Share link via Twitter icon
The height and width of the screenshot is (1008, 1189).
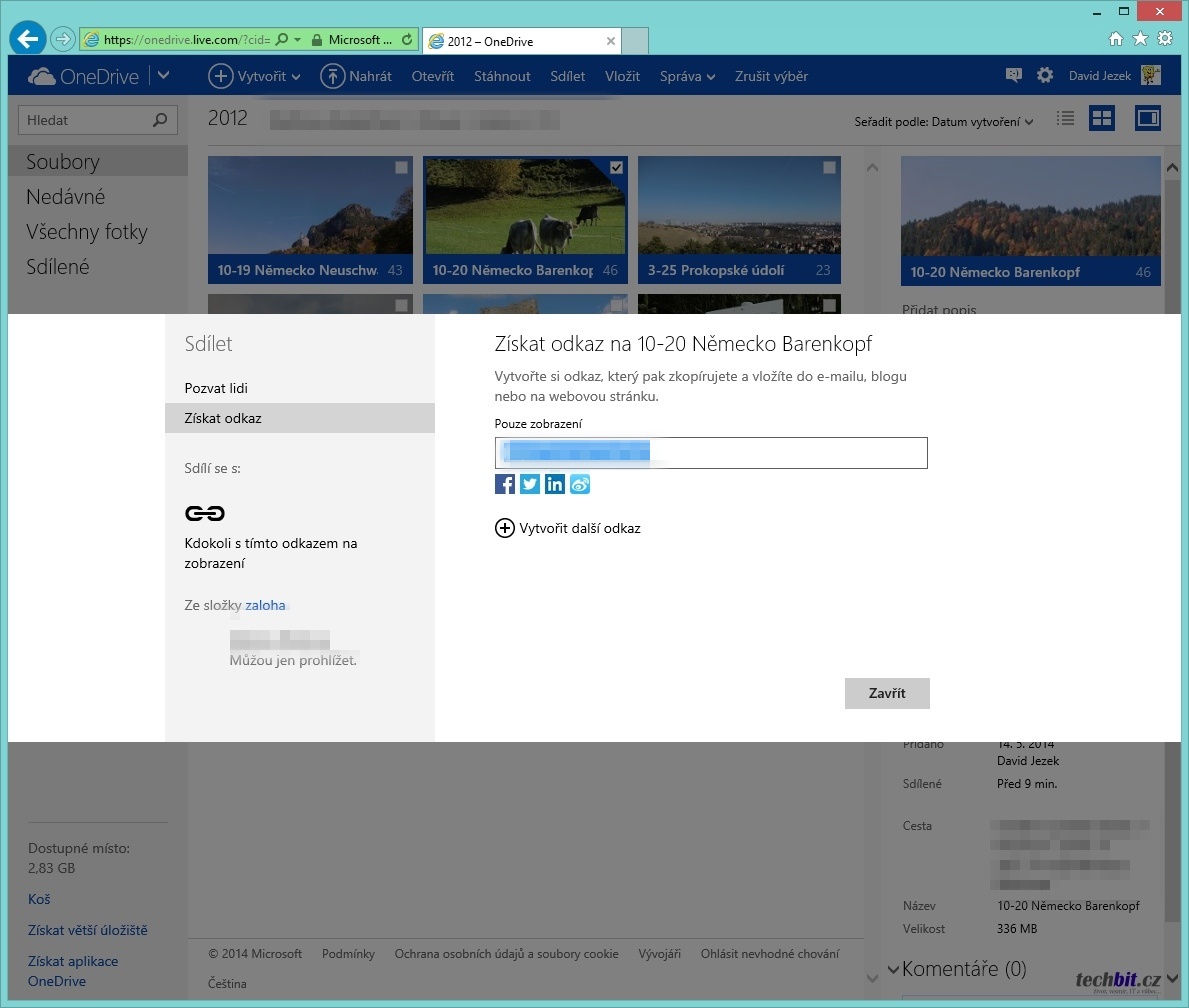pyautogui.click(x=530, y=485)
